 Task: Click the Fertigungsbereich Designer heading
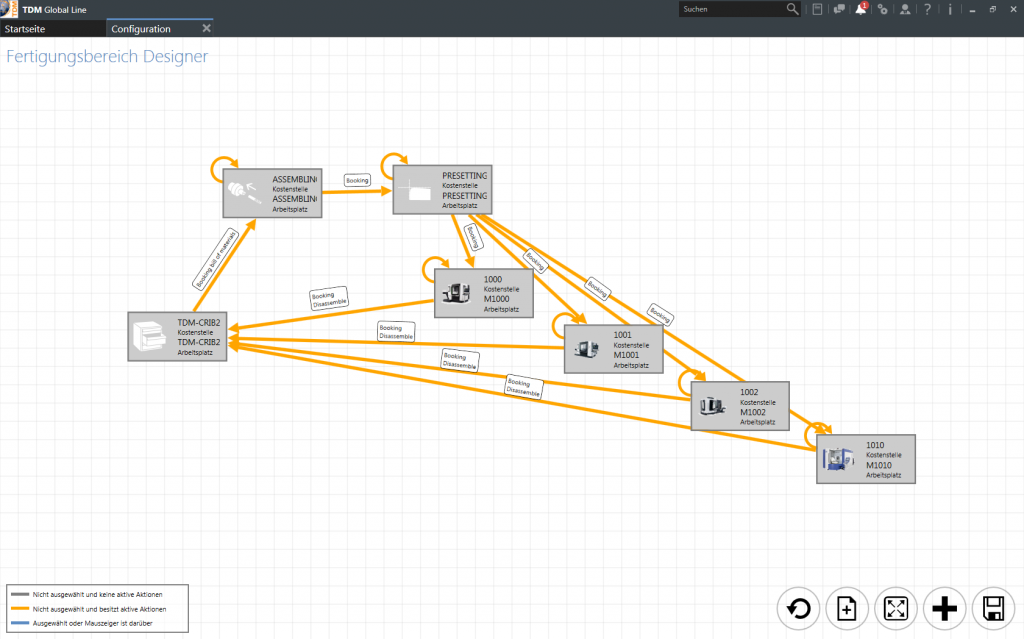[x=107, y=56]
